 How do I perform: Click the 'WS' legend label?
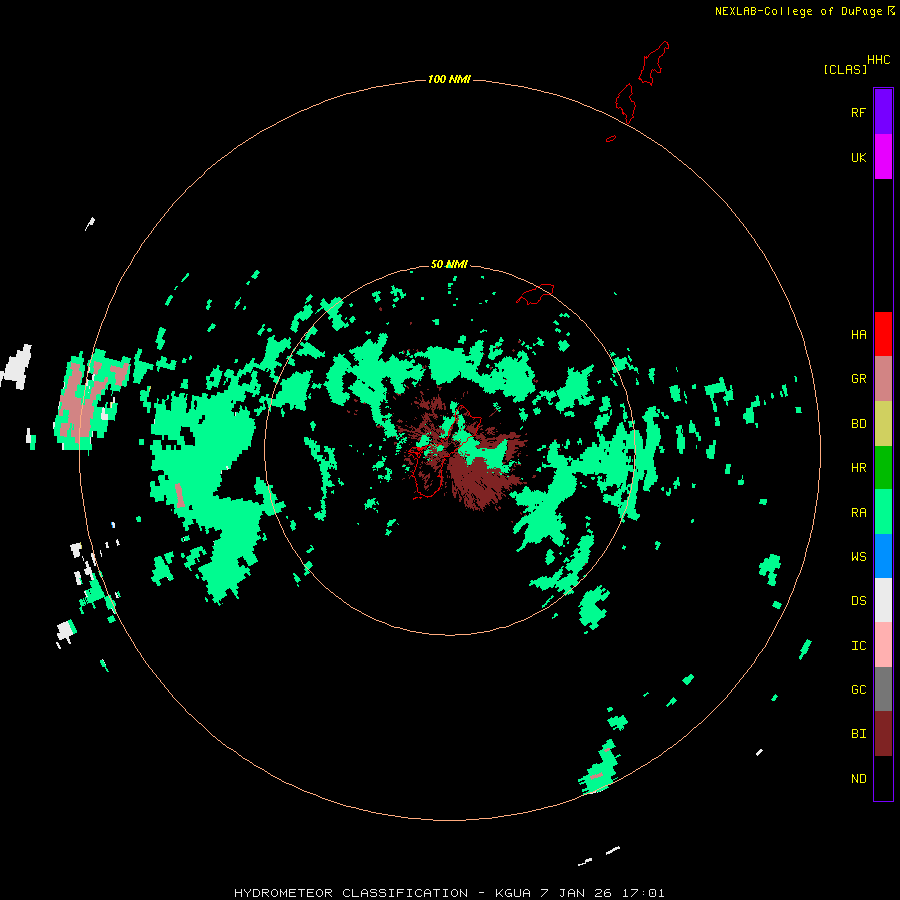tap(858, 557)
